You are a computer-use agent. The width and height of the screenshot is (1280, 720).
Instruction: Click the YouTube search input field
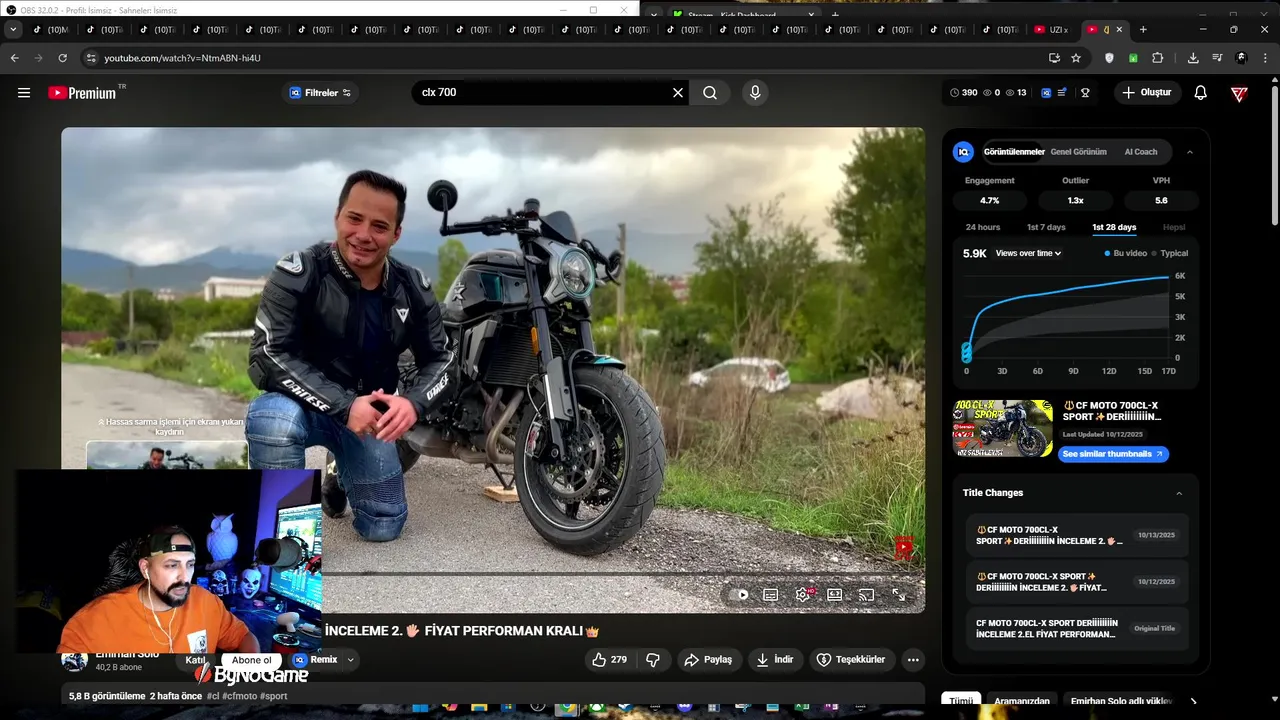pos(540,93)
